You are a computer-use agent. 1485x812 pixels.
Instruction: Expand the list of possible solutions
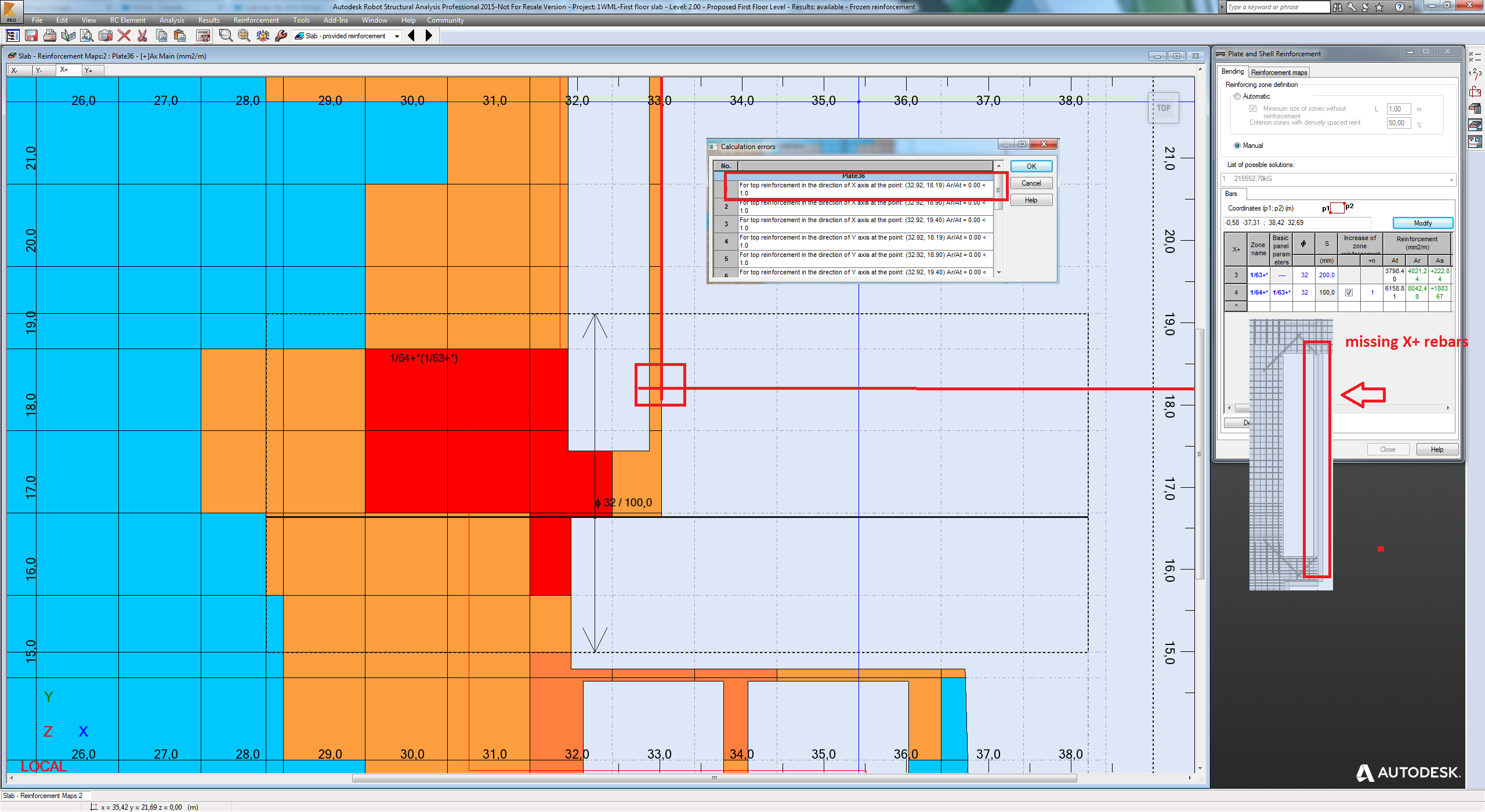point(1451,179)
